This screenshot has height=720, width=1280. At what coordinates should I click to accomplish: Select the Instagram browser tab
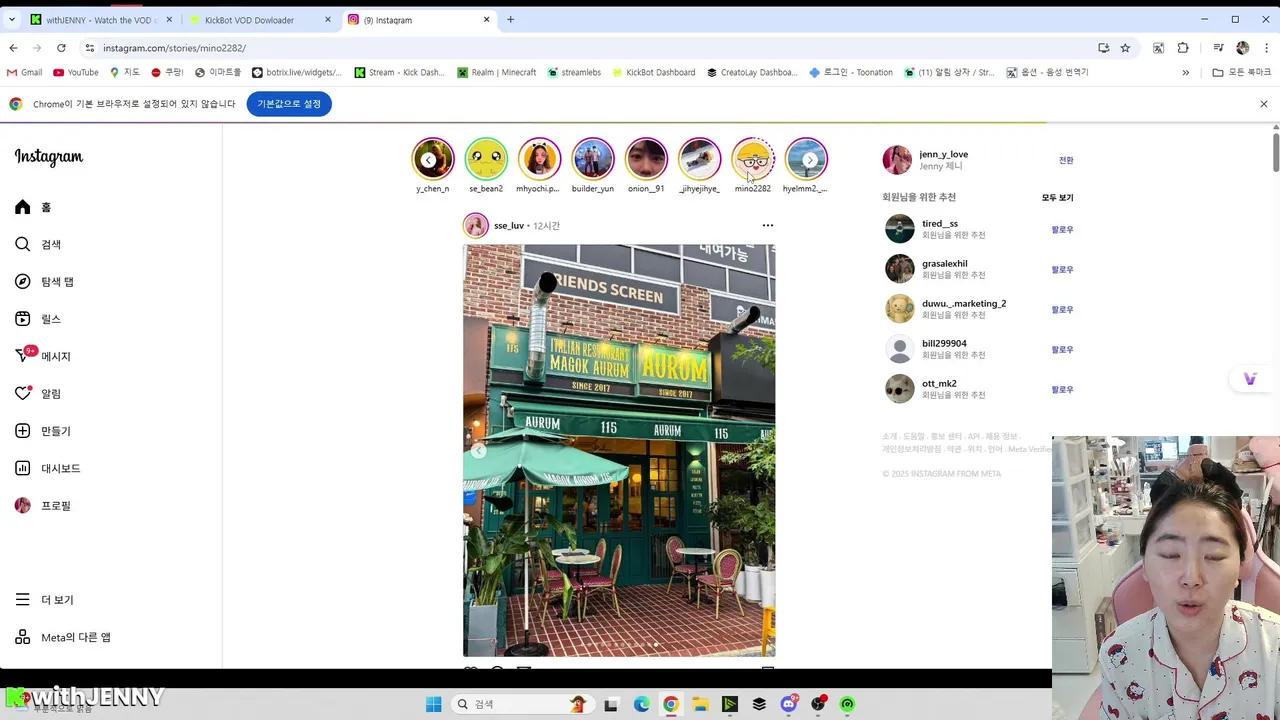click(419, 20)
